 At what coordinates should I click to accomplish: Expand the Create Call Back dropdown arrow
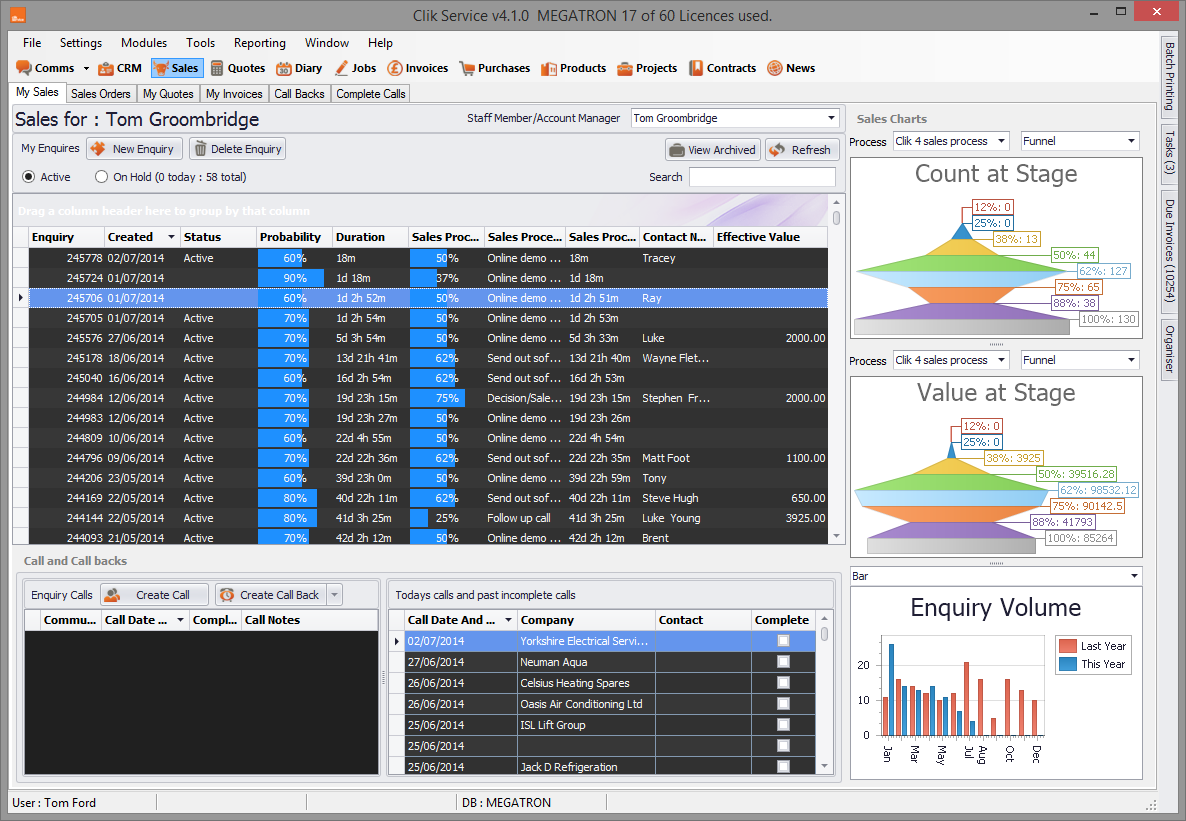[x=335, y=595]
